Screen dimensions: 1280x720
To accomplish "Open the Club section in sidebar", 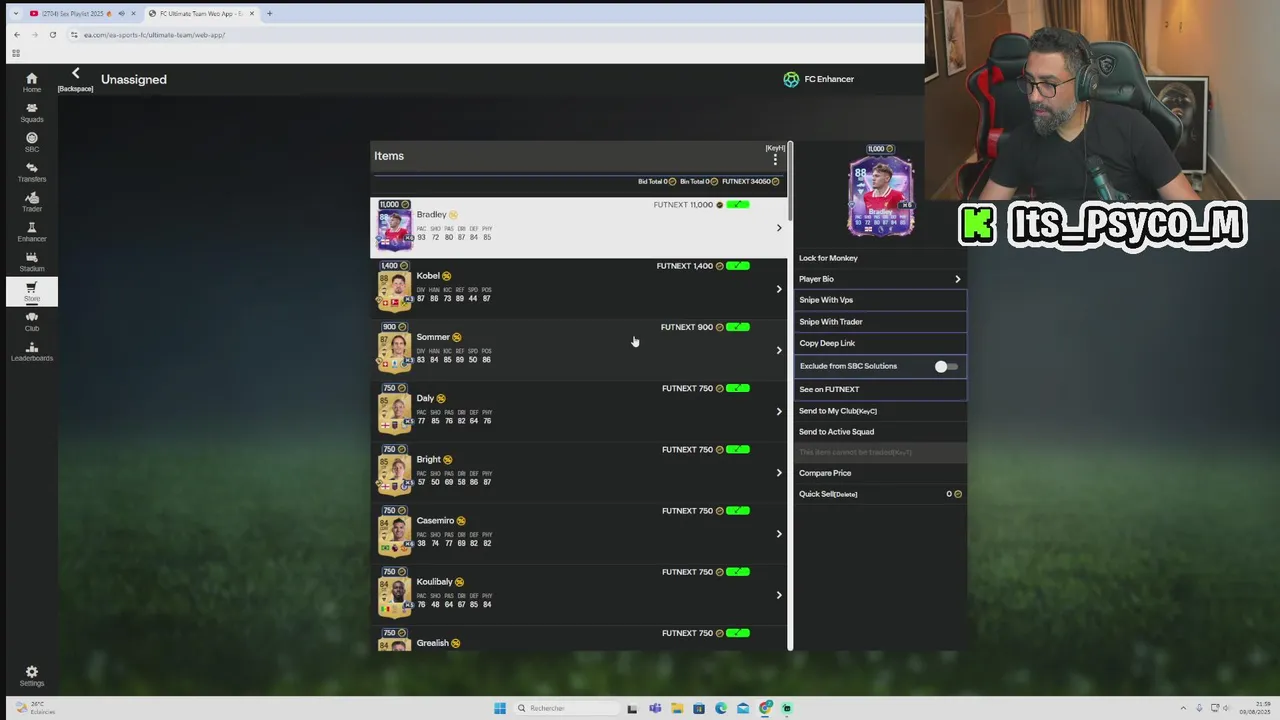I will point(31,322).
